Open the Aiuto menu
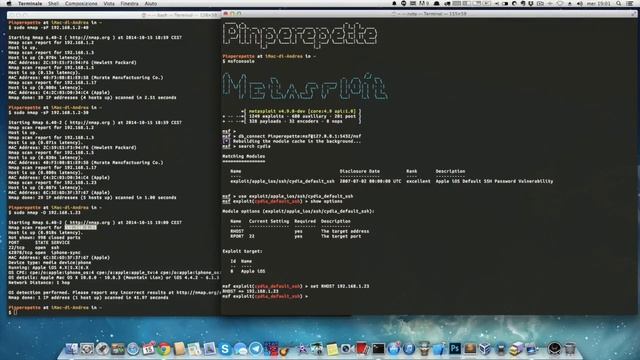This screenshot has width=640, height=360. (151, 3)
